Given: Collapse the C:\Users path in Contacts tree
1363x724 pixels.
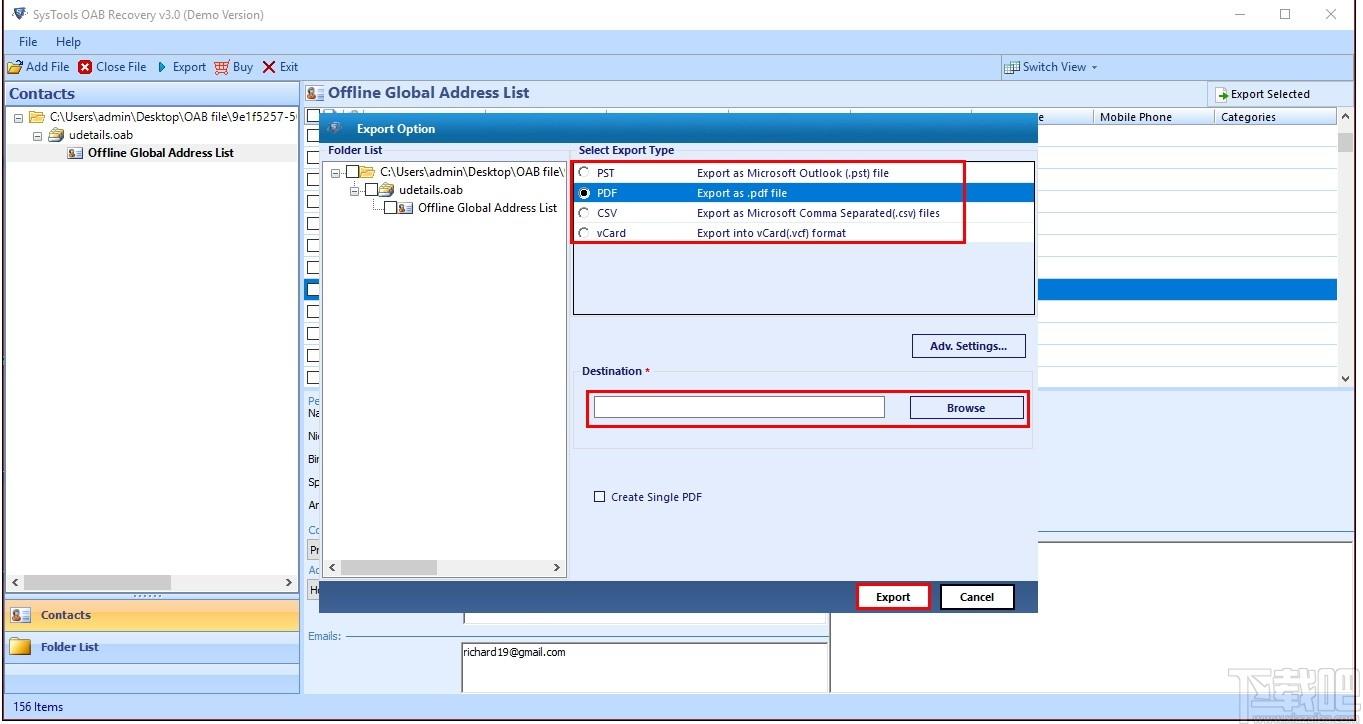Looking at the screenshot, I should click(x=18, y=117).
